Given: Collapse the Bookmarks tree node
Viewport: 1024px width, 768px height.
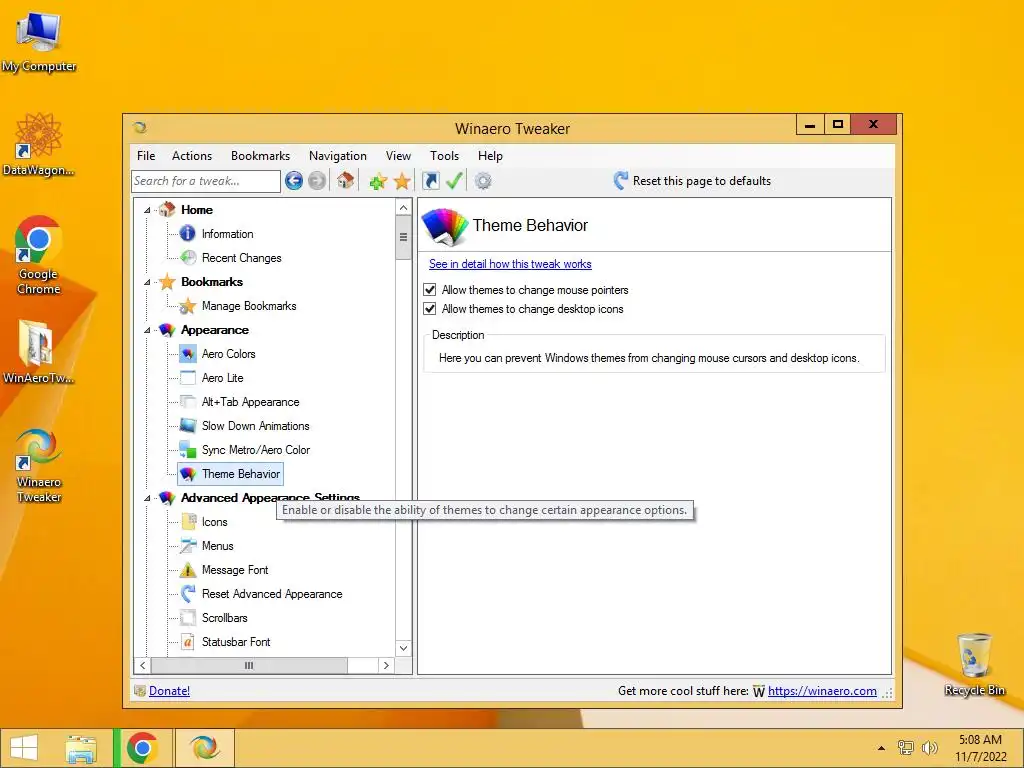Looking at the screenshot, I should point(147,282).
